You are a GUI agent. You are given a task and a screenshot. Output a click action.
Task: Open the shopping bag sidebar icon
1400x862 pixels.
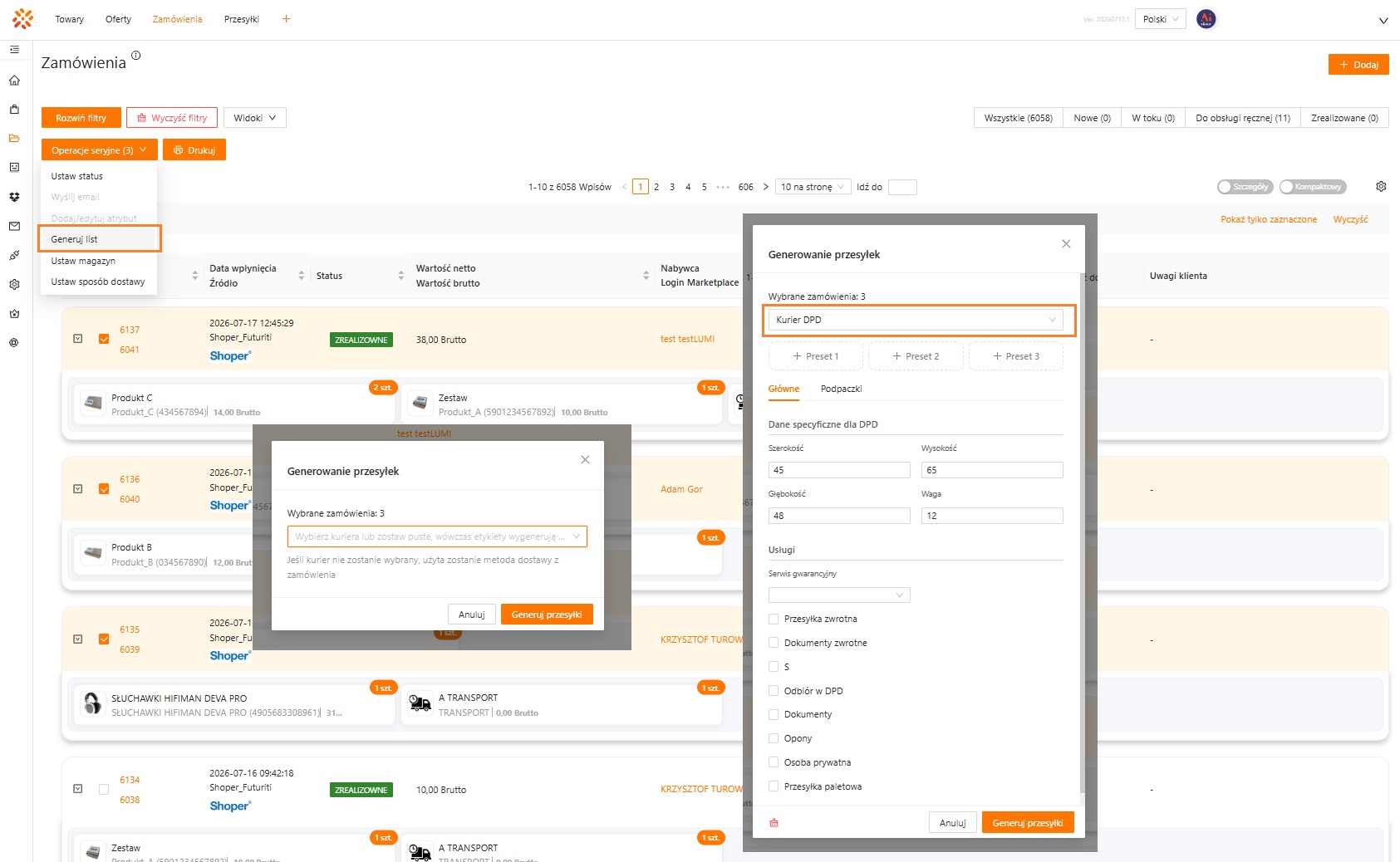(14, 110)
